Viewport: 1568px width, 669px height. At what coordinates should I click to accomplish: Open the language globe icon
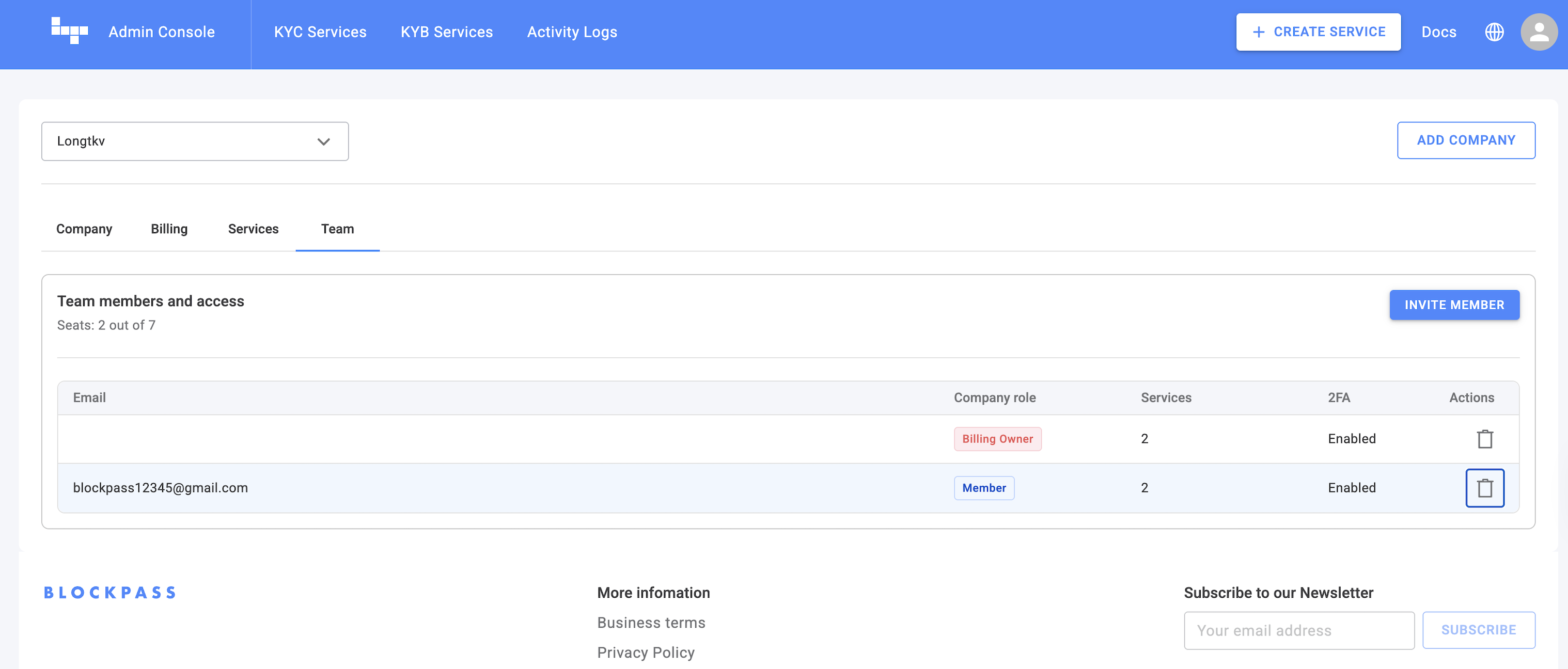click(x=1494, y=31)
